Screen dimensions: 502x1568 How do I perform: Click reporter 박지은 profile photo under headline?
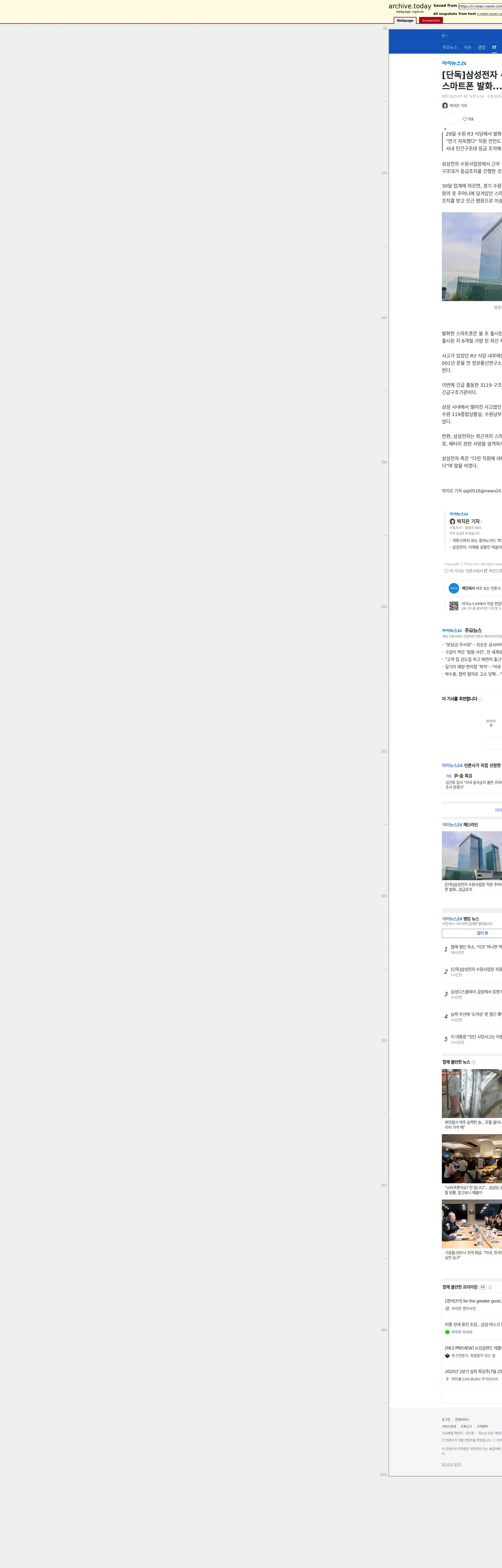click(x=445, y=106)
